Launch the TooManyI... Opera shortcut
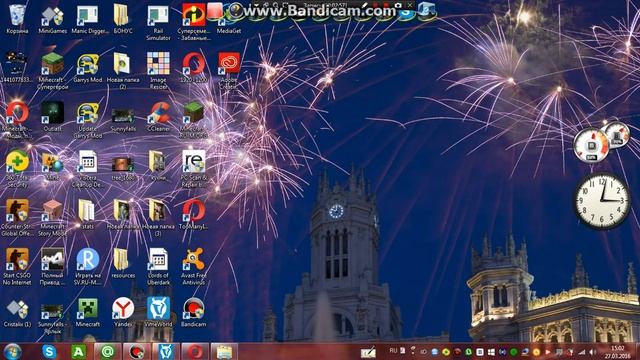Viewport: 640px width, 360px height. 193,215
